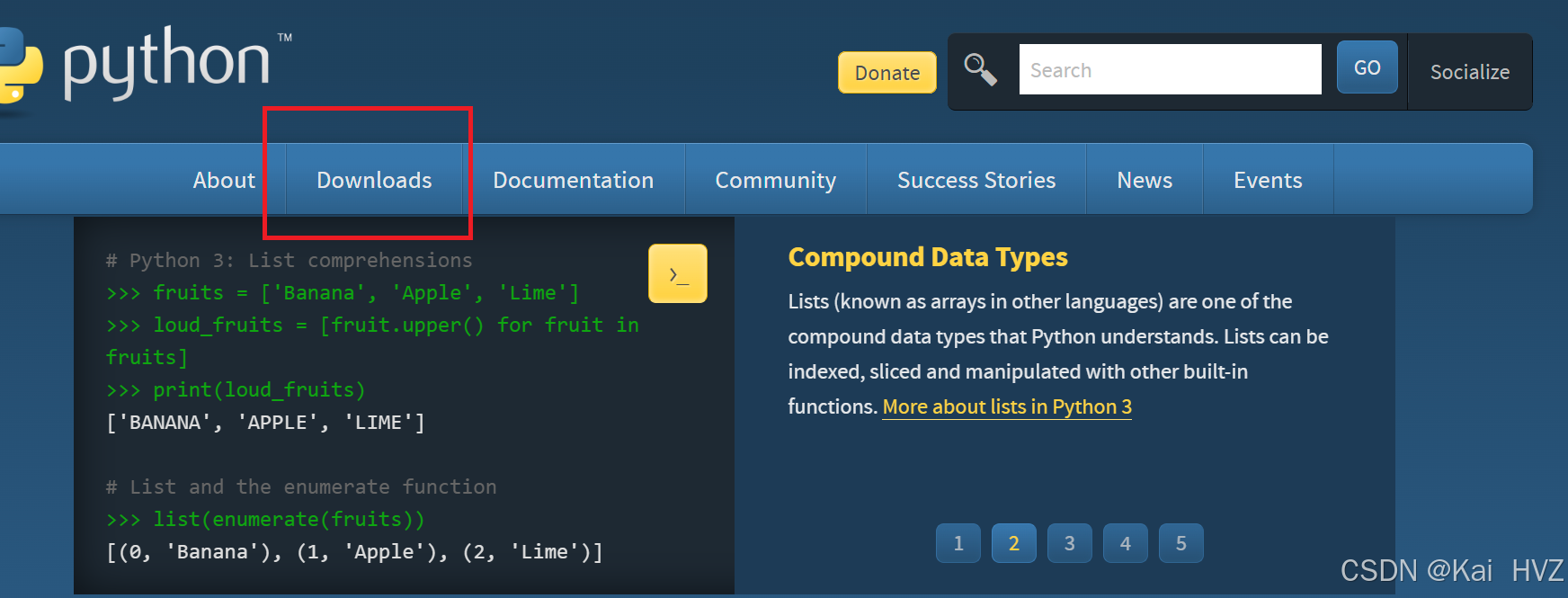Image resolution: width=1568 pixels, height=598 pixels.
Task: Click the Donate button
Action: pos(887,73)
